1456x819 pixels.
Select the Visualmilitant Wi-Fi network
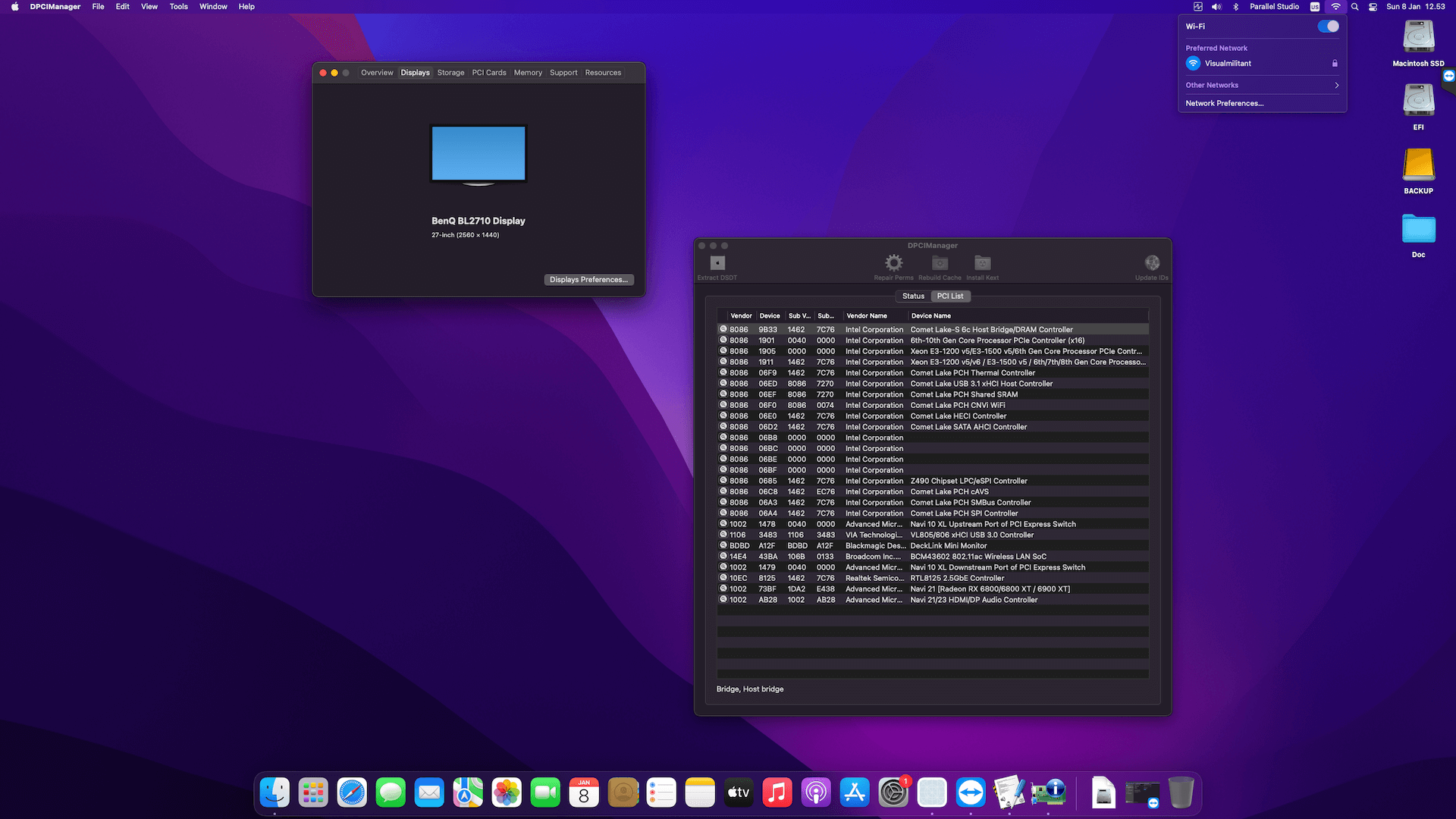tap(1228, 64)
